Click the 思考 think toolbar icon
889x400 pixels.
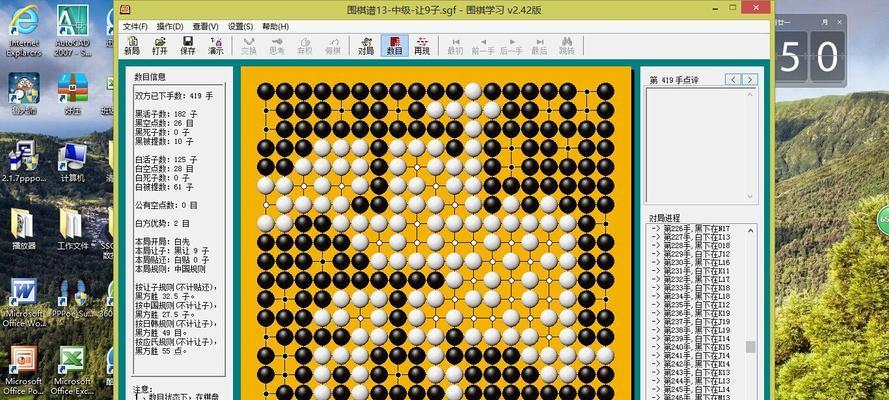click(x=277, y=45)
